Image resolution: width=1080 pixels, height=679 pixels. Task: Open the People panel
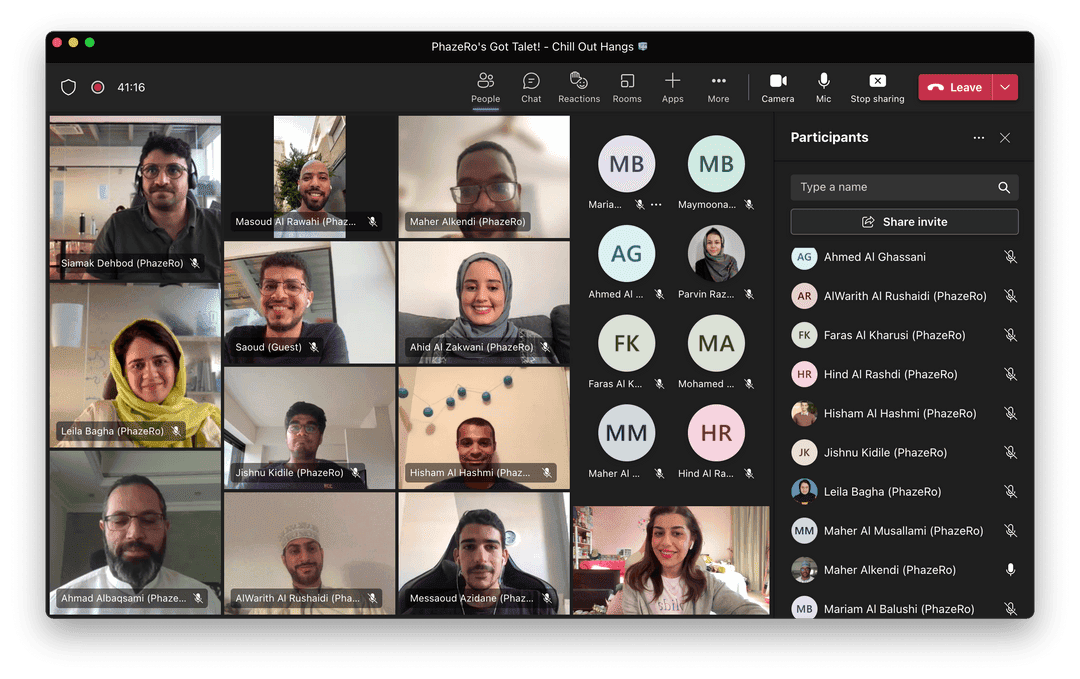click(486, 87)
